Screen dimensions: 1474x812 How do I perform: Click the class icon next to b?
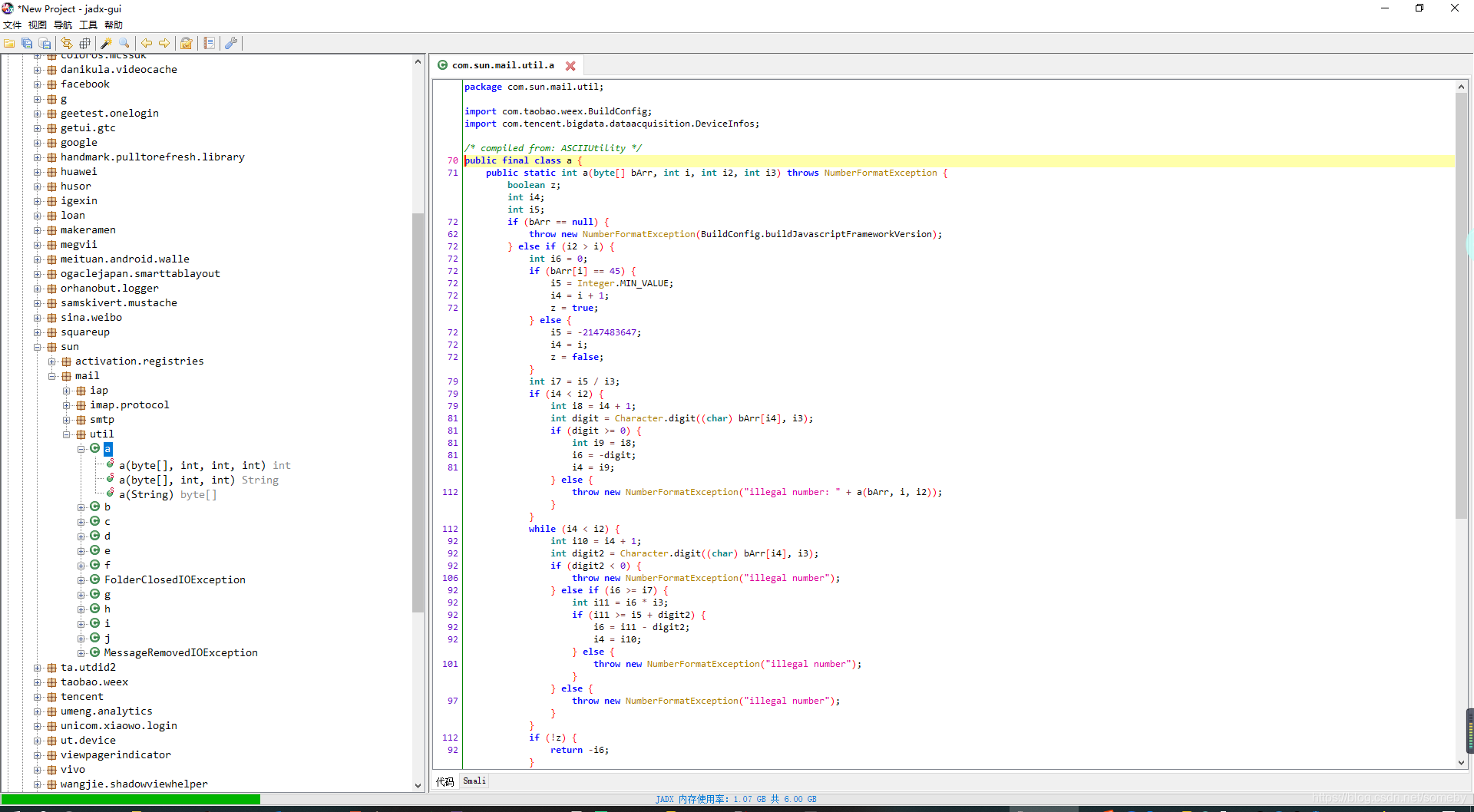pos(95,507)
